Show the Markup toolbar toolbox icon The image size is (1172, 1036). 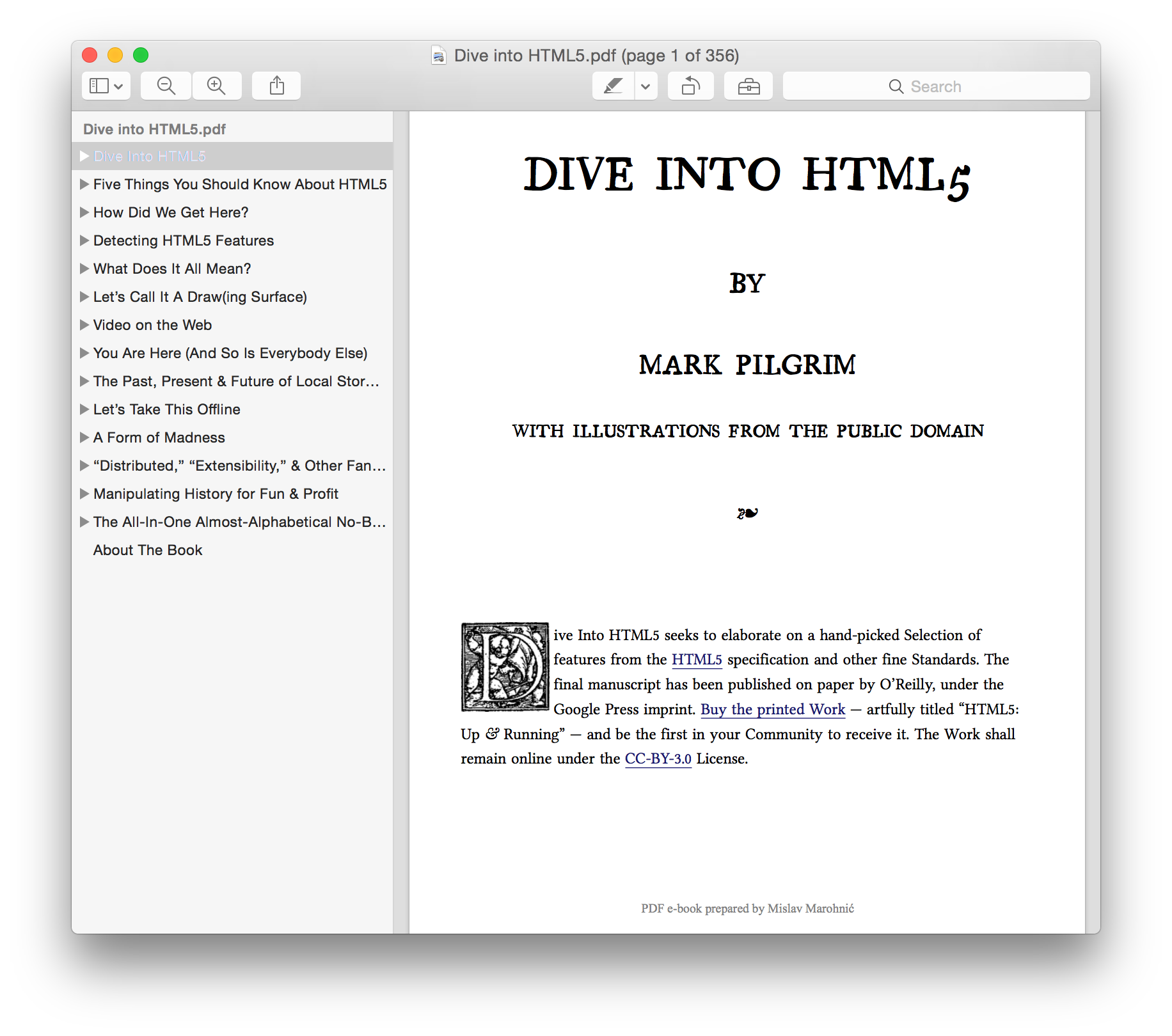click(x=748, y=86)
